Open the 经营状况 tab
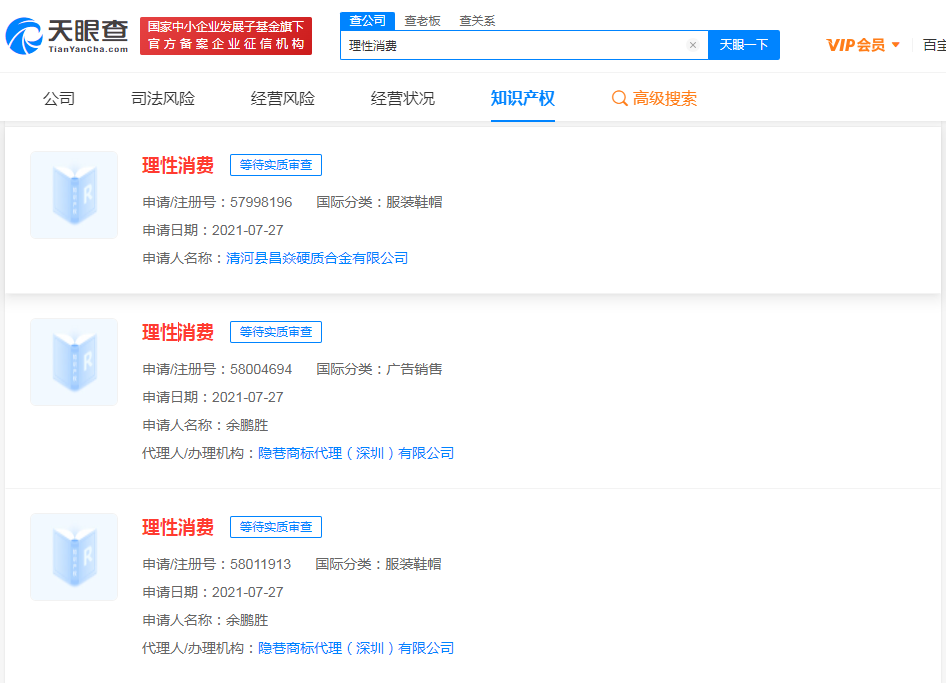Viewport: 946px width, 683px height. point(402,98)
